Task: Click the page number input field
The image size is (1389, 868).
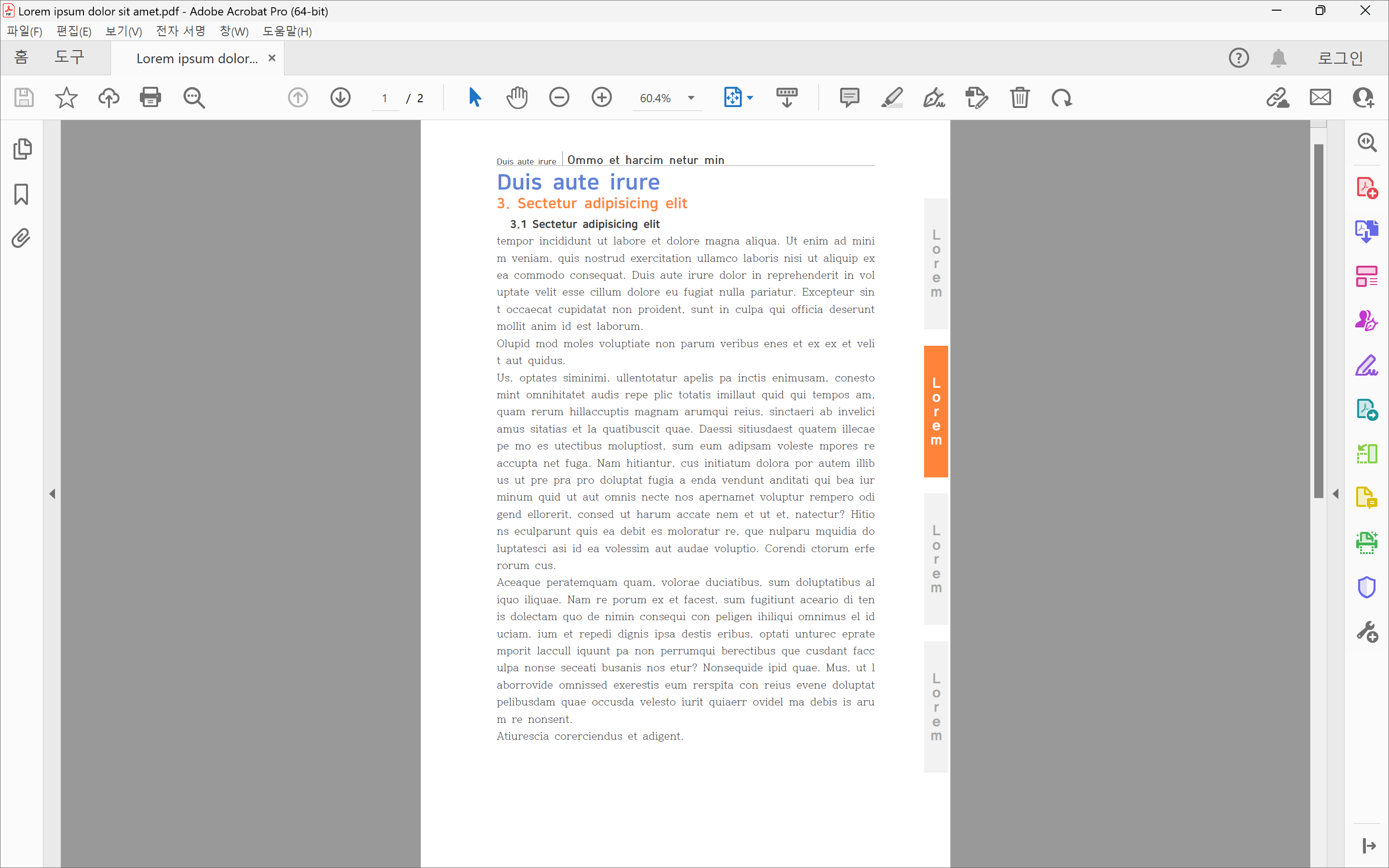Action: 384,98
